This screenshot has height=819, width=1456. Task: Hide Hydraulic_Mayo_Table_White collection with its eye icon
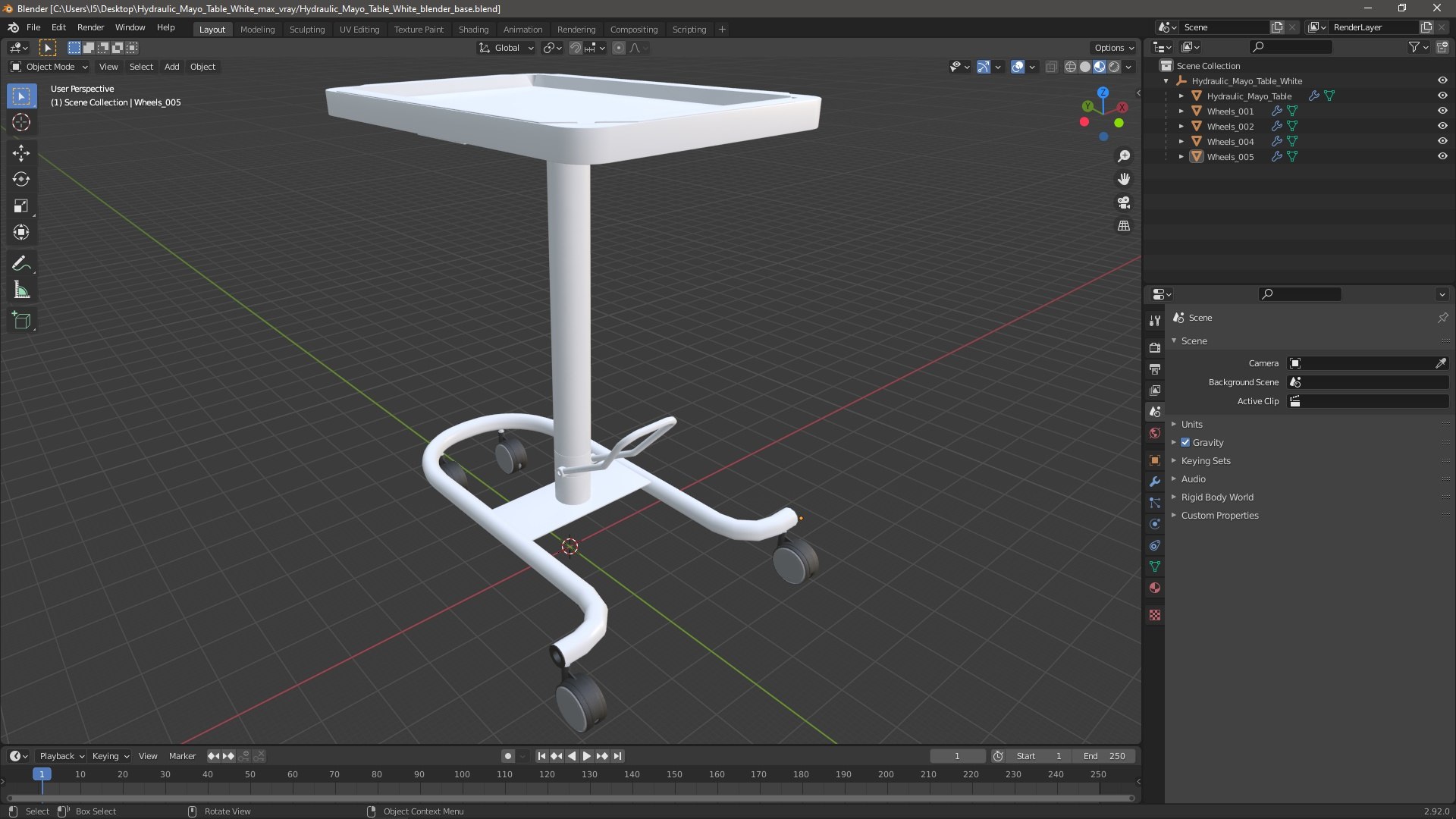(x=1442, y=81)
